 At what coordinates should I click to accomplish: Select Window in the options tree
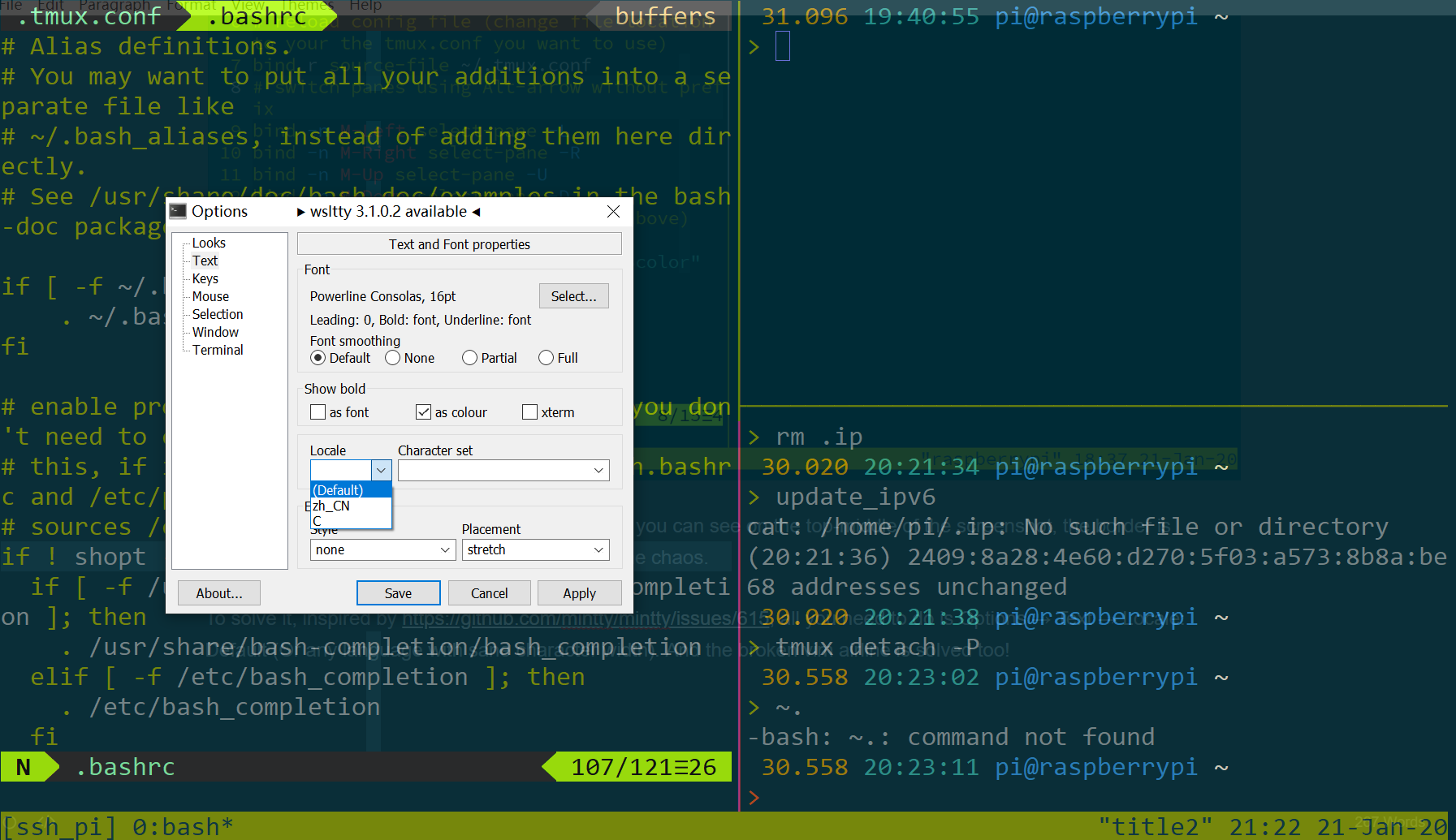(215, 332)
